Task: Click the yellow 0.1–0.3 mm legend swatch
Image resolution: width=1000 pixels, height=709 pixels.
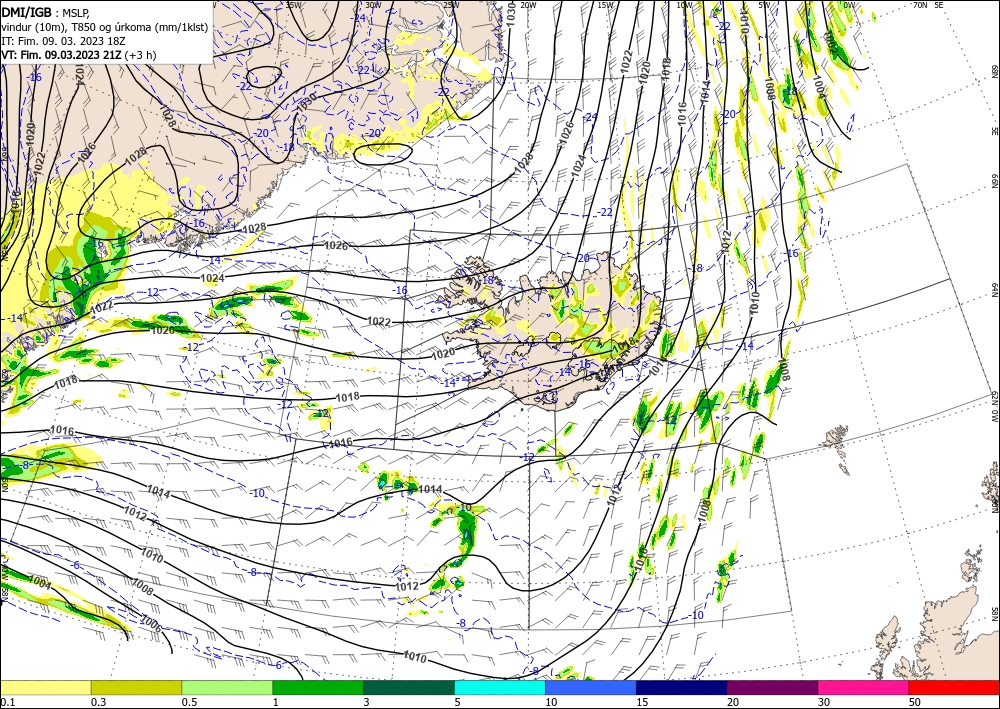Action: [x=45, y=687]
